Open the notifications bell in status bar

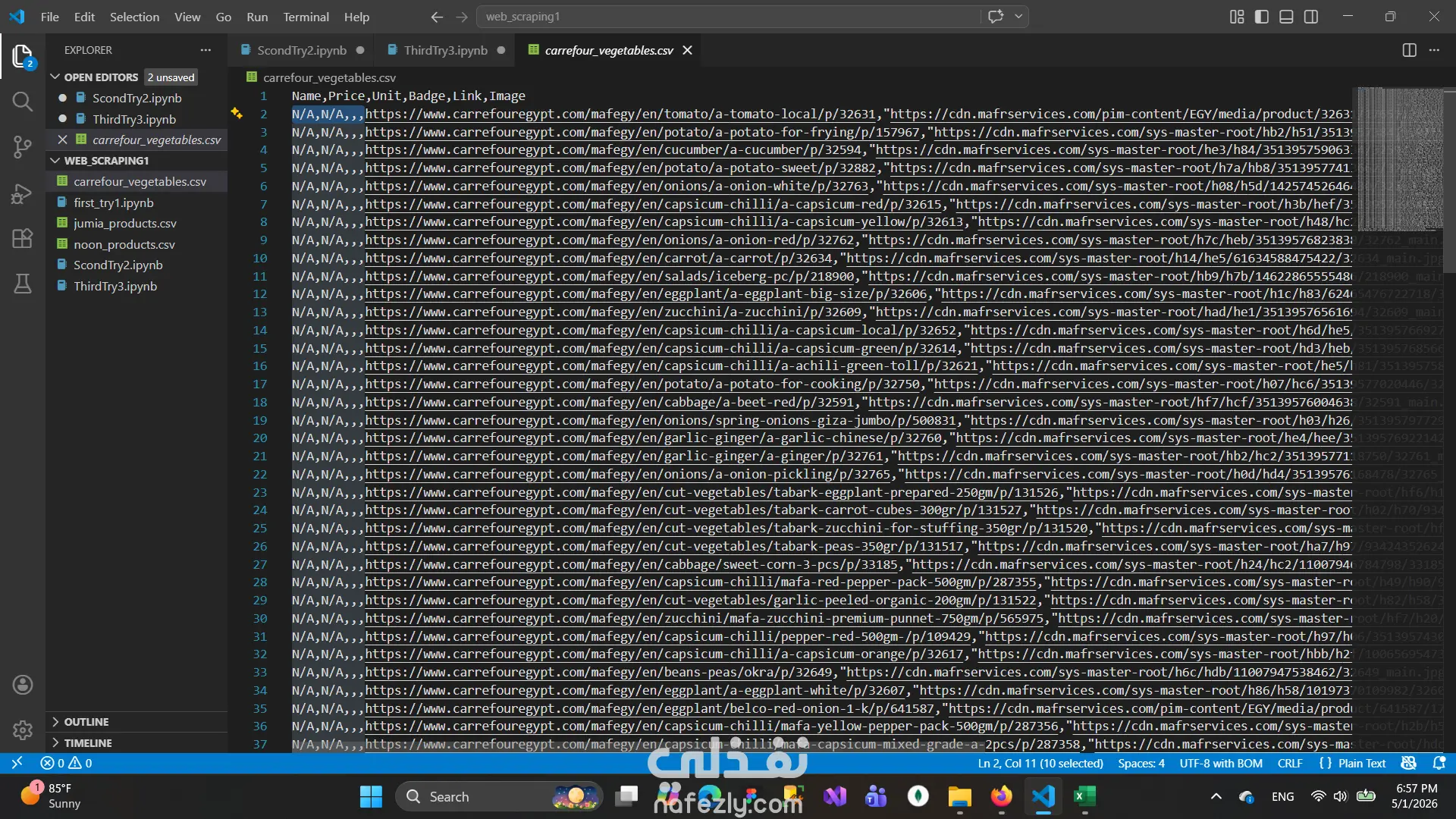(x=1439, y=763)
